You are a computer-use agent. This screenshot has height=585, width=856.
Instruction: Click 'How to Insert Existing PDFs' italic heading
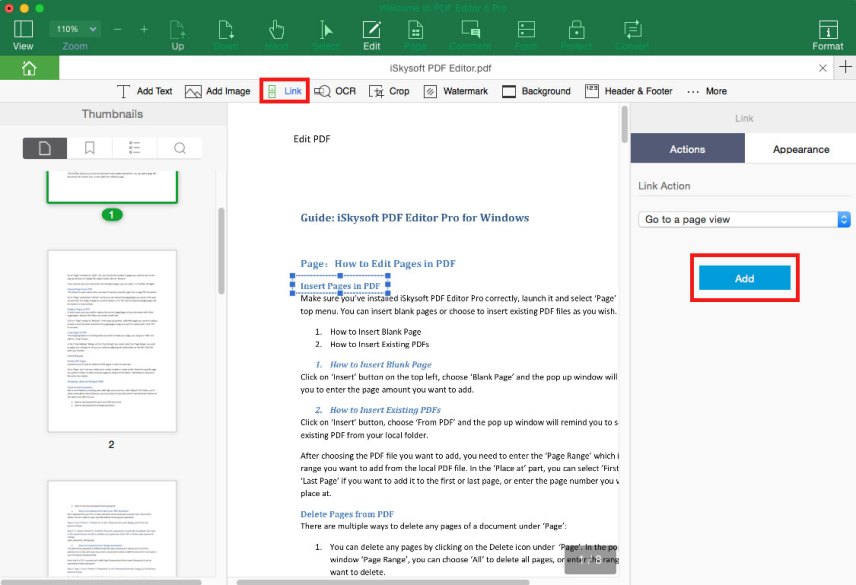tap(385, 410)
